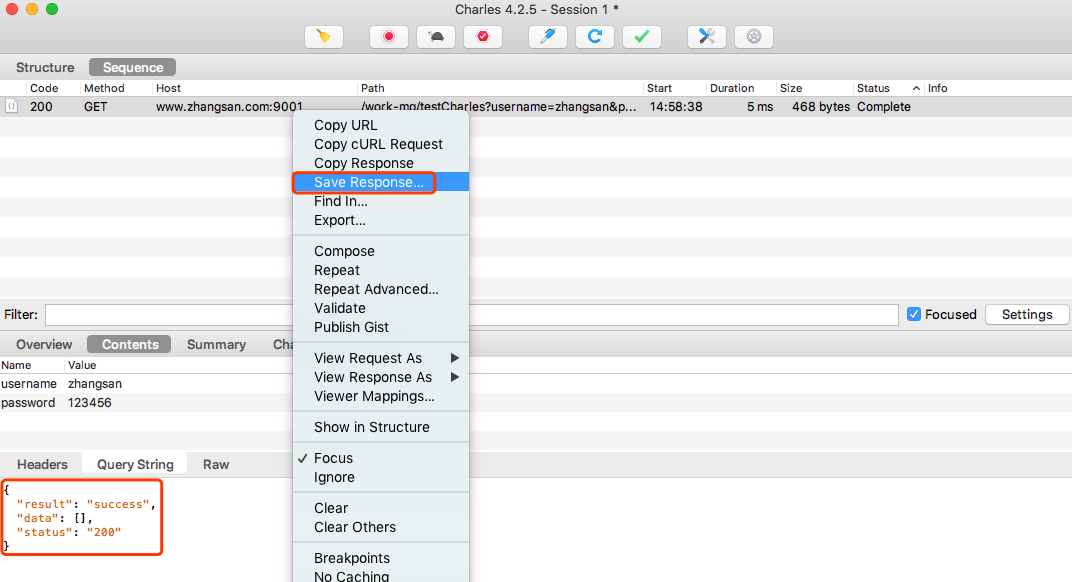Click the broom clear session icon
1072x582 pixels.
click(324, 37)
